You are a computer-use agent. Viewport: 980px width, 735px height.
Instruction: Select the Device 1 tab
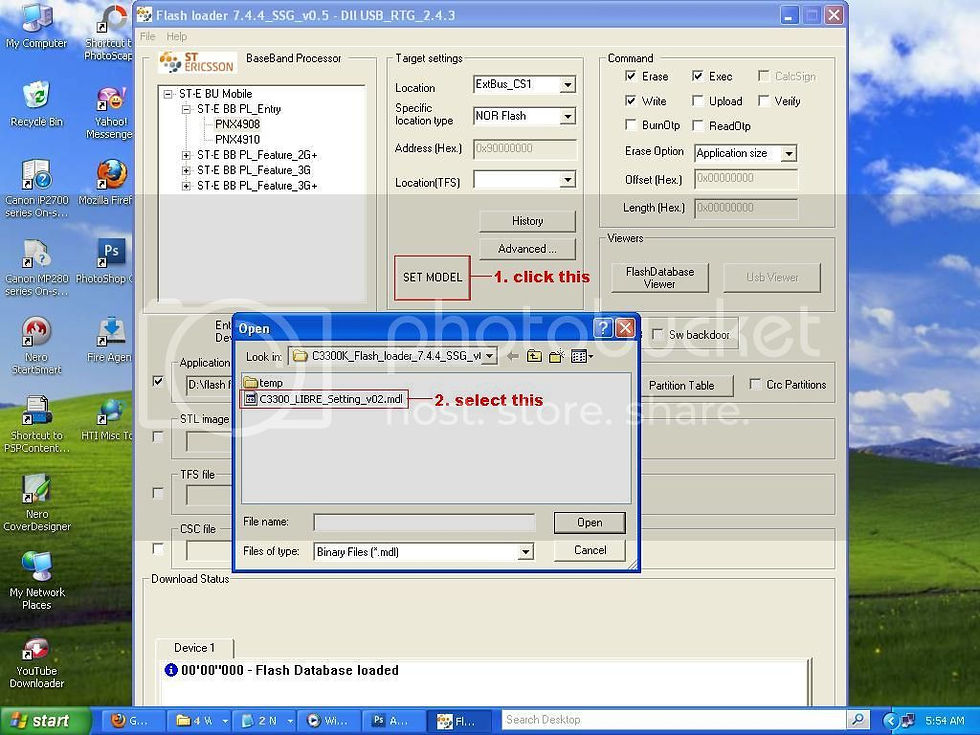coord(194,648)
